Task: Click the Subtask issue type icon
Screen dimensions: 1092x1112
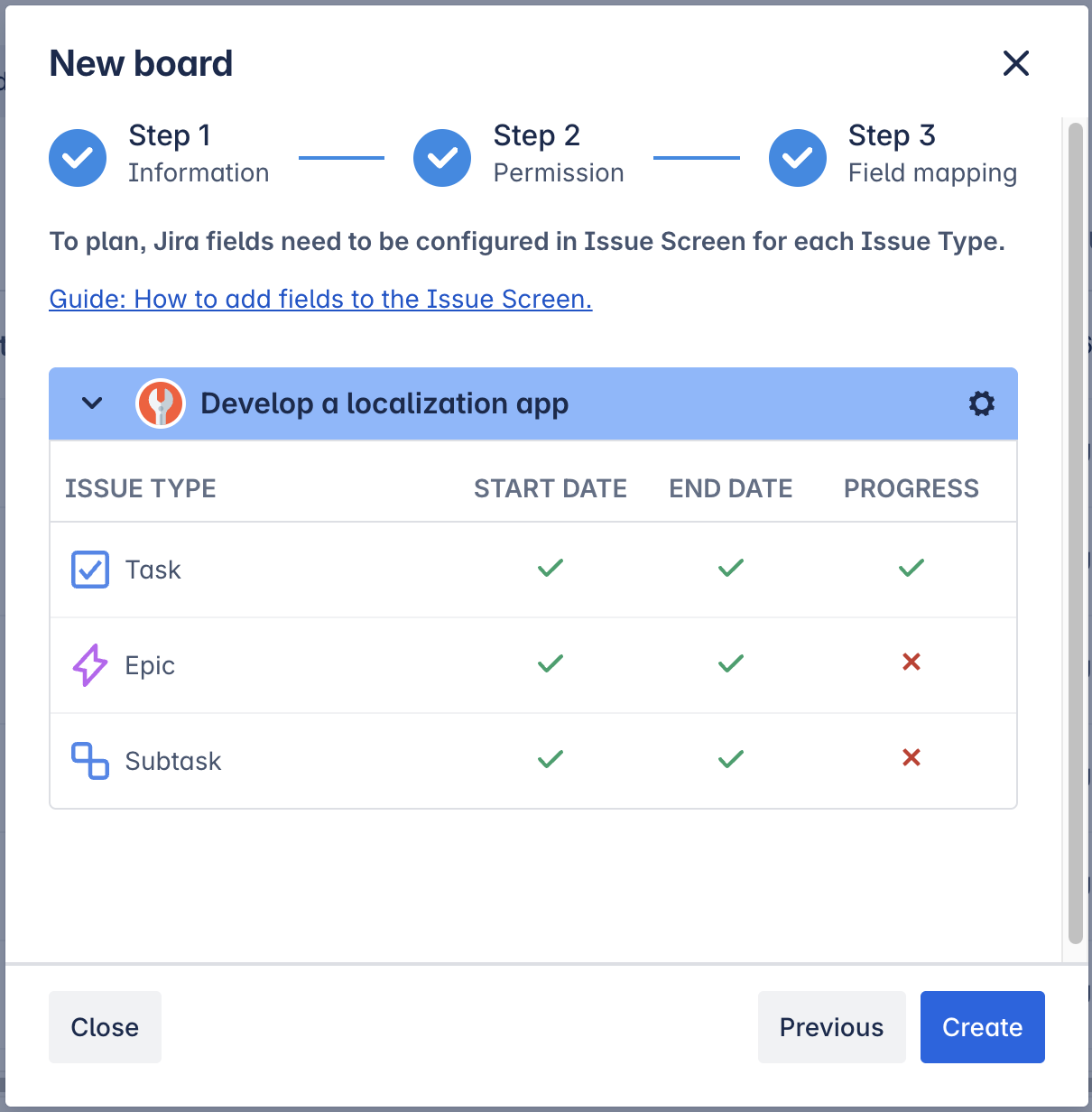Action: pos(90,761)
